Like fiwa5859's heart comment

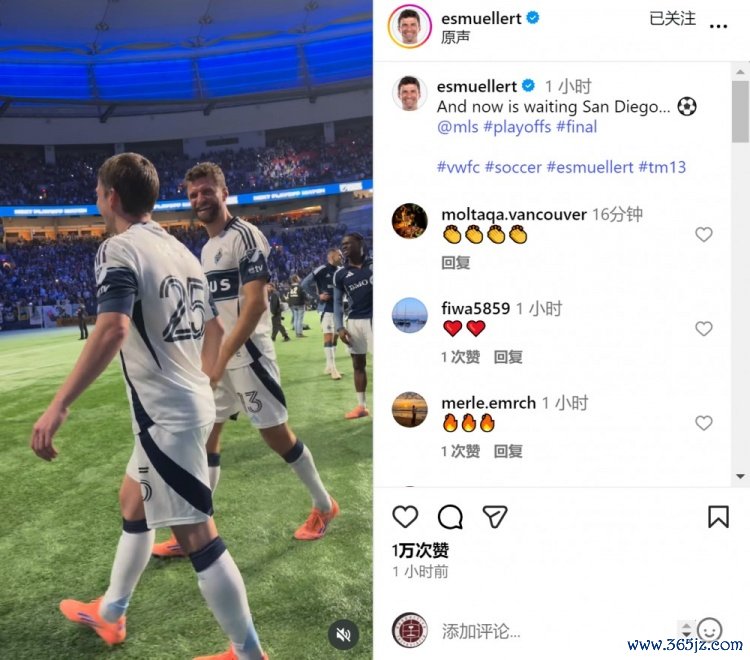704,329
